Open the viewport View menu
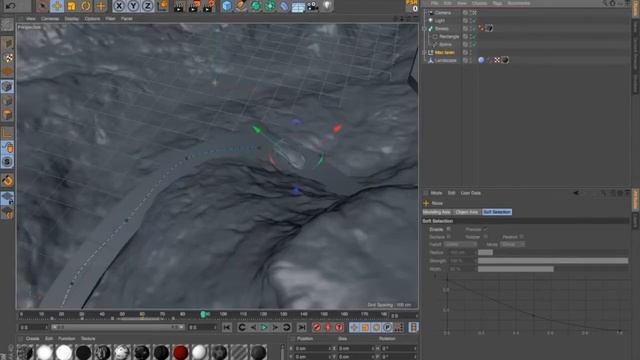The width and height of the screenshot is (640, 360). tap(31, 19)
